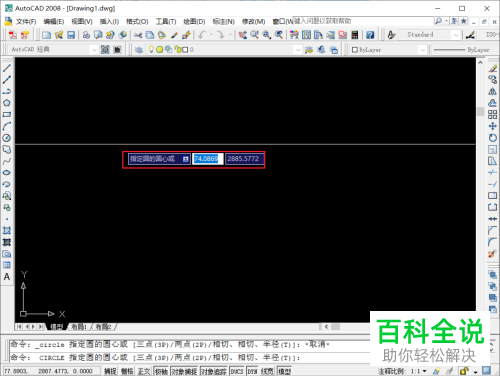Select the Line draw tool
The height and width of the screenshot is (376, 500).
point(7,68)
